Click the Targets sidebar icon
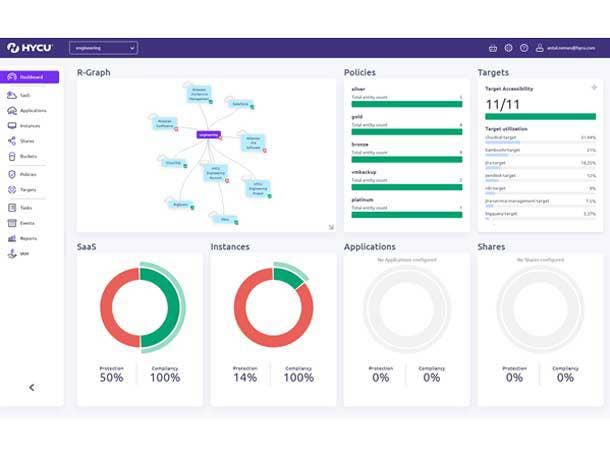 tap(11, 189)
